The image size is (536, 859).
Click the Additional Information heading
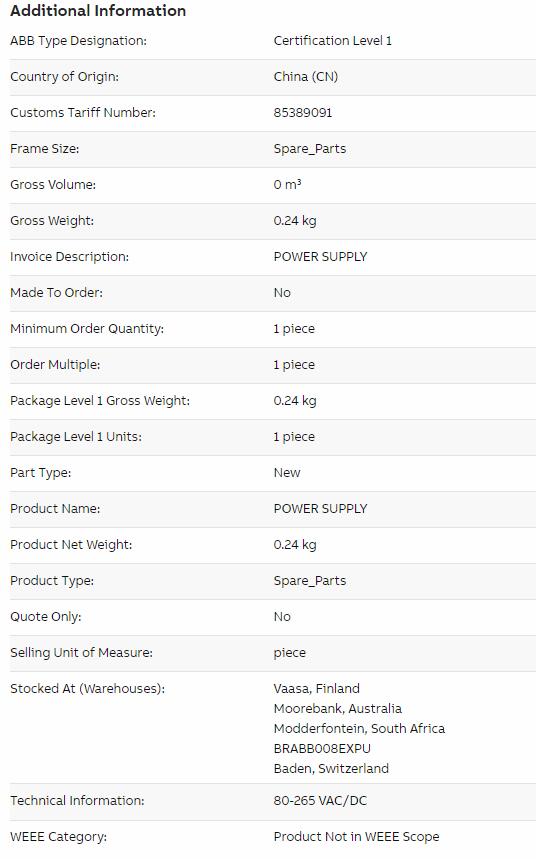pyautogui.click(x=98, y=10)
